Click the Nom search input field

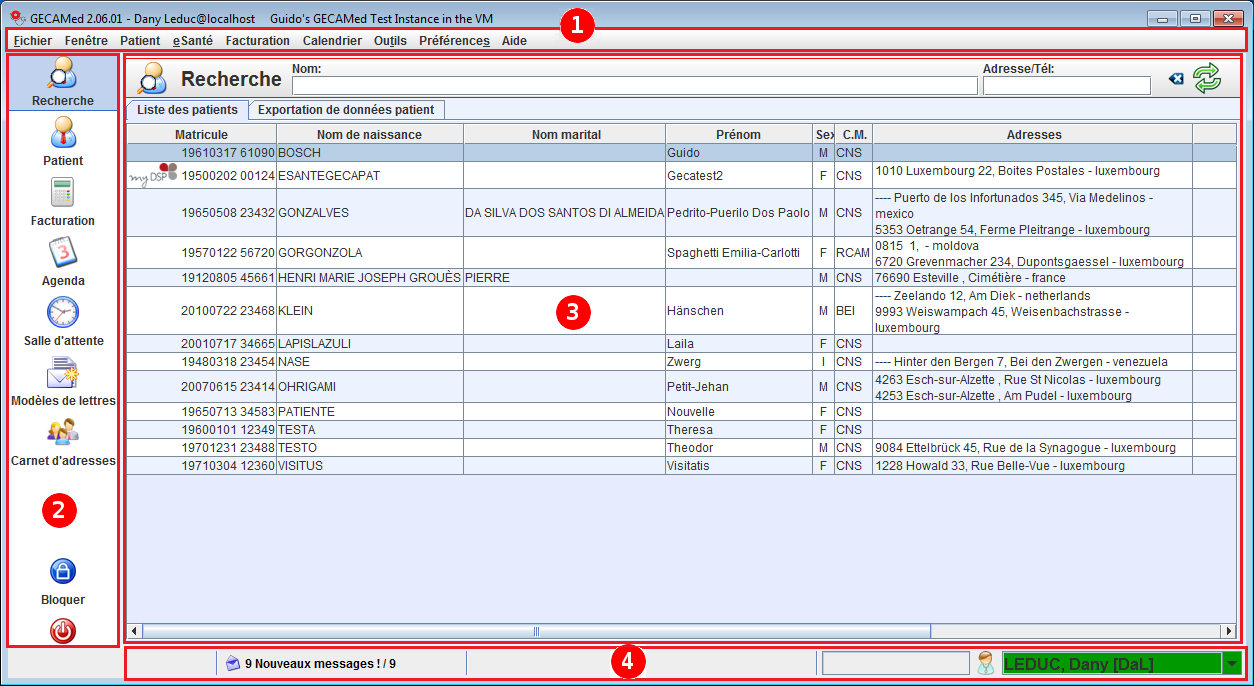coord(634,86)
